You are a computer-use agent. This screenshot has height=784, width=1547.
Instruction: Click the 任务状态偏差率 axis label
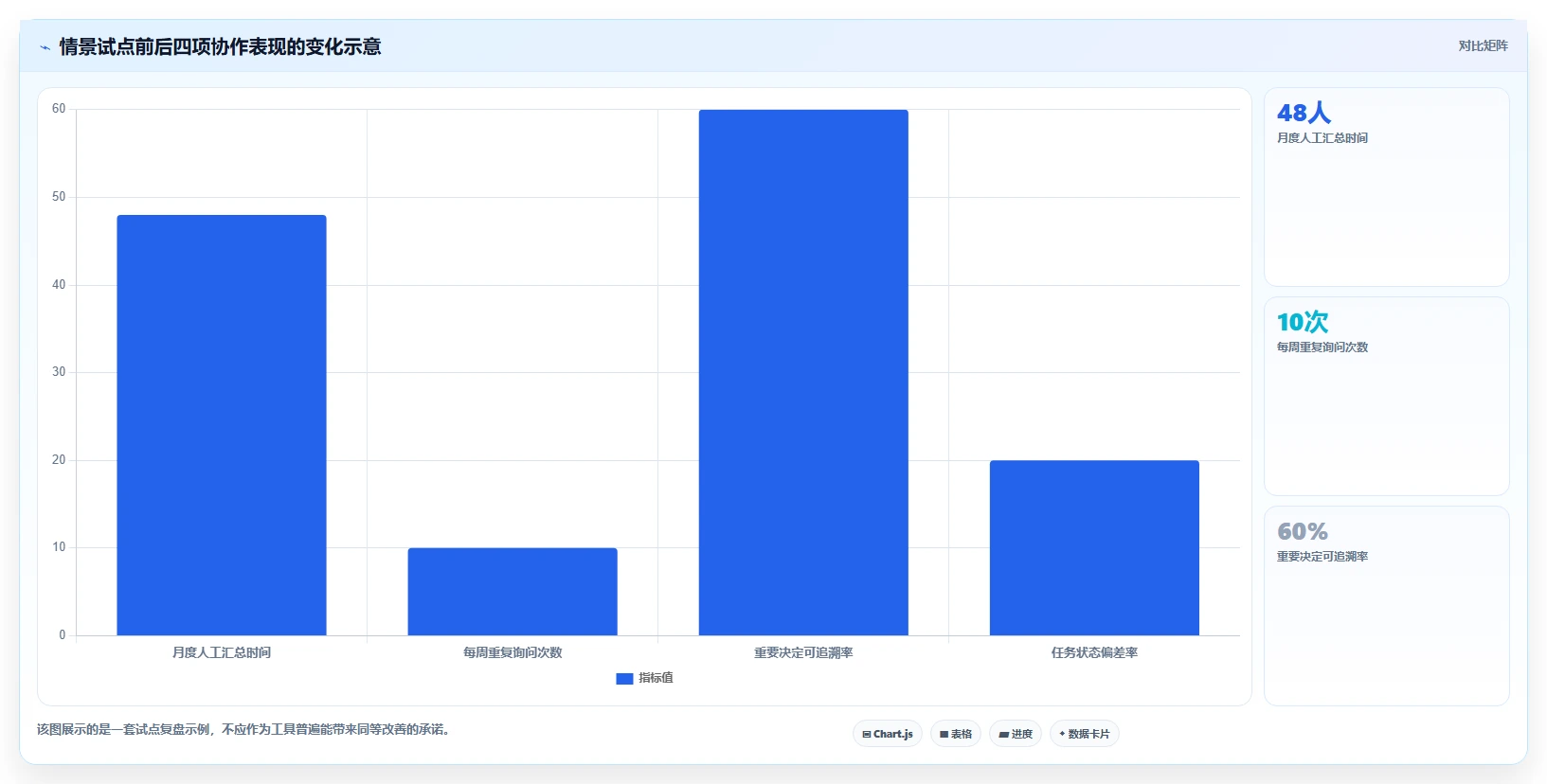point(1094,652)
